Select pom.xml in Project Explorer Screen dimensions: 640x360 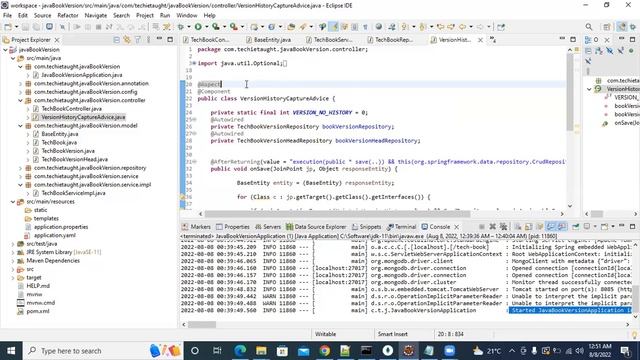point(38,311)
